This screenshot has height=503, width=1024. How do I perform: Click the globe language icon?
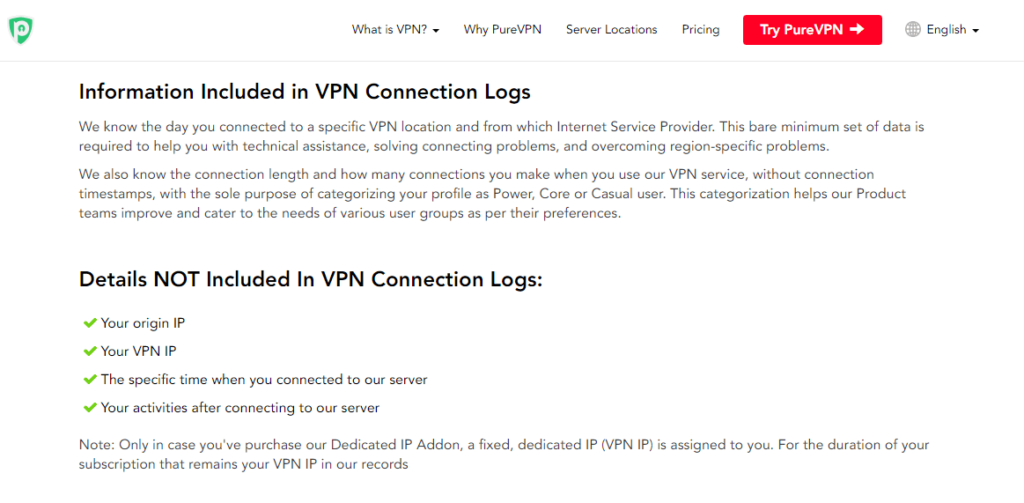click(912, 29)
